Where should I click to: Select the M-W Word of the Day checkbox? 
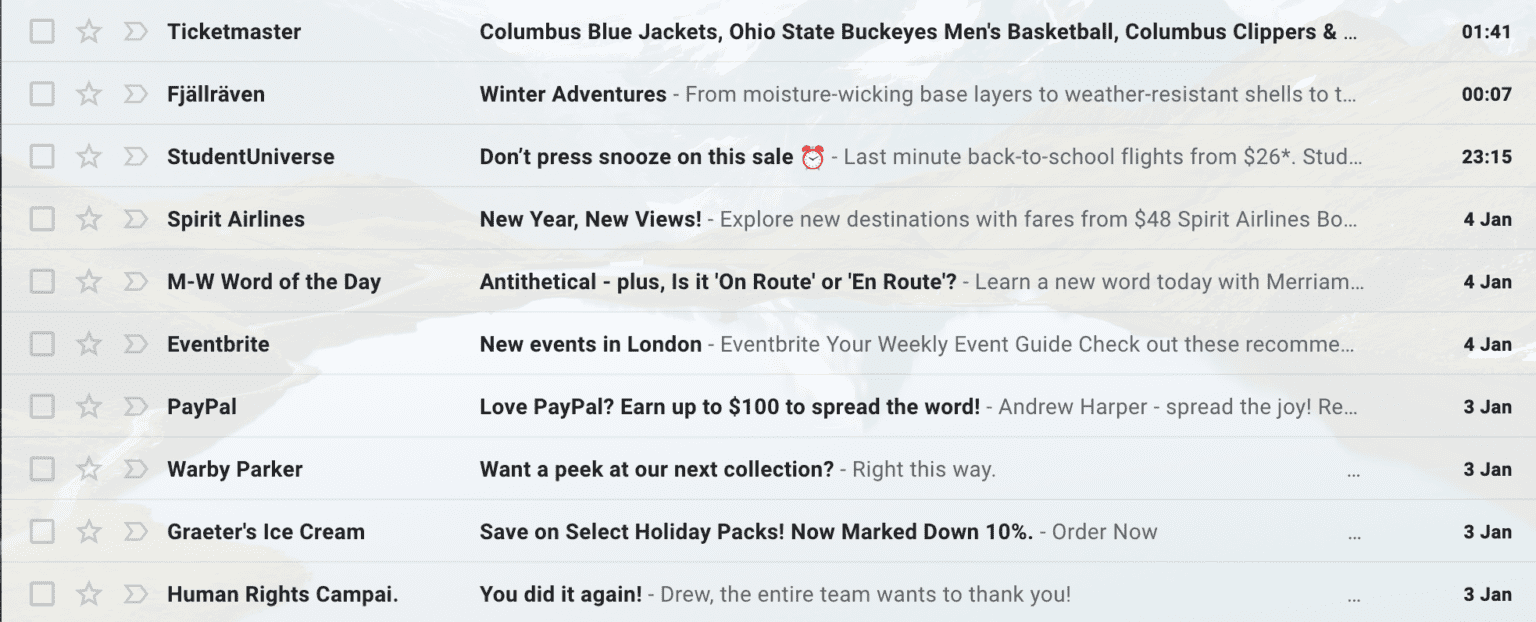pyautogui.click(x=41, y=281)
